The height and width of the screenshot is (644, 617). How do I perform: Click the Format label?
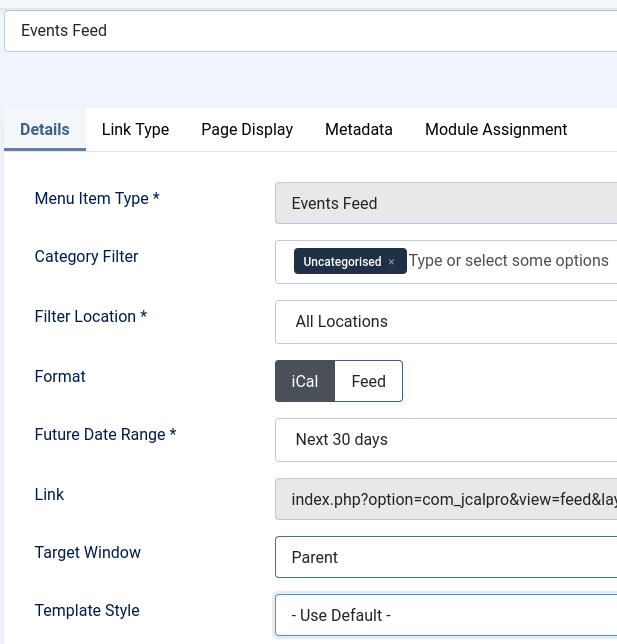click(60, 377)
